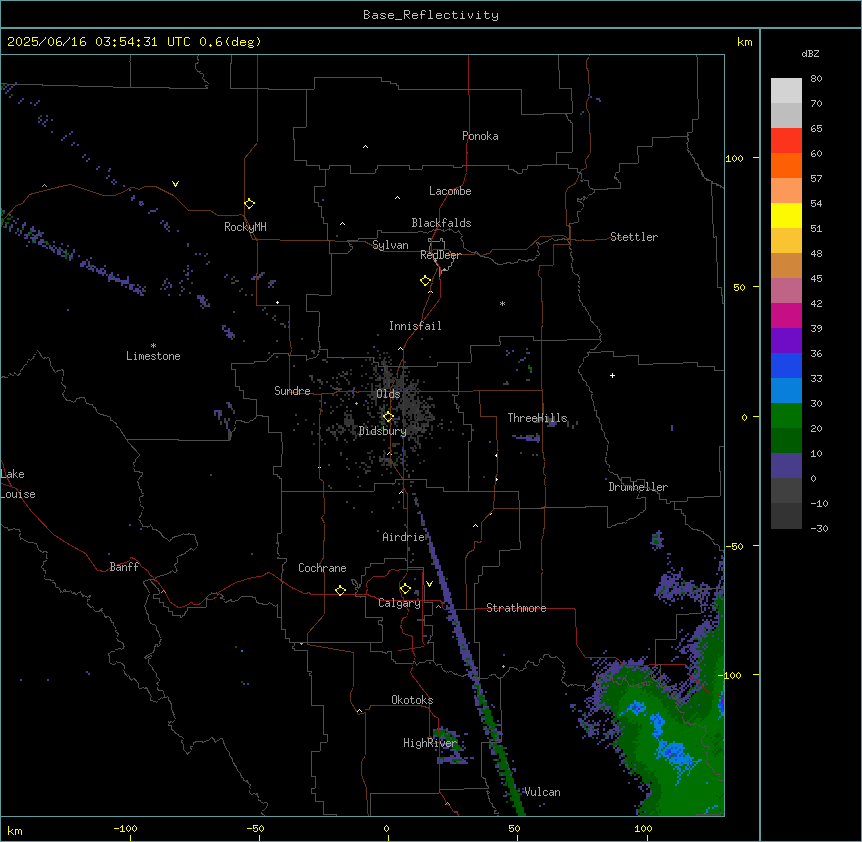
Task: Select the RockyMH map label
Action: (245, 227)
